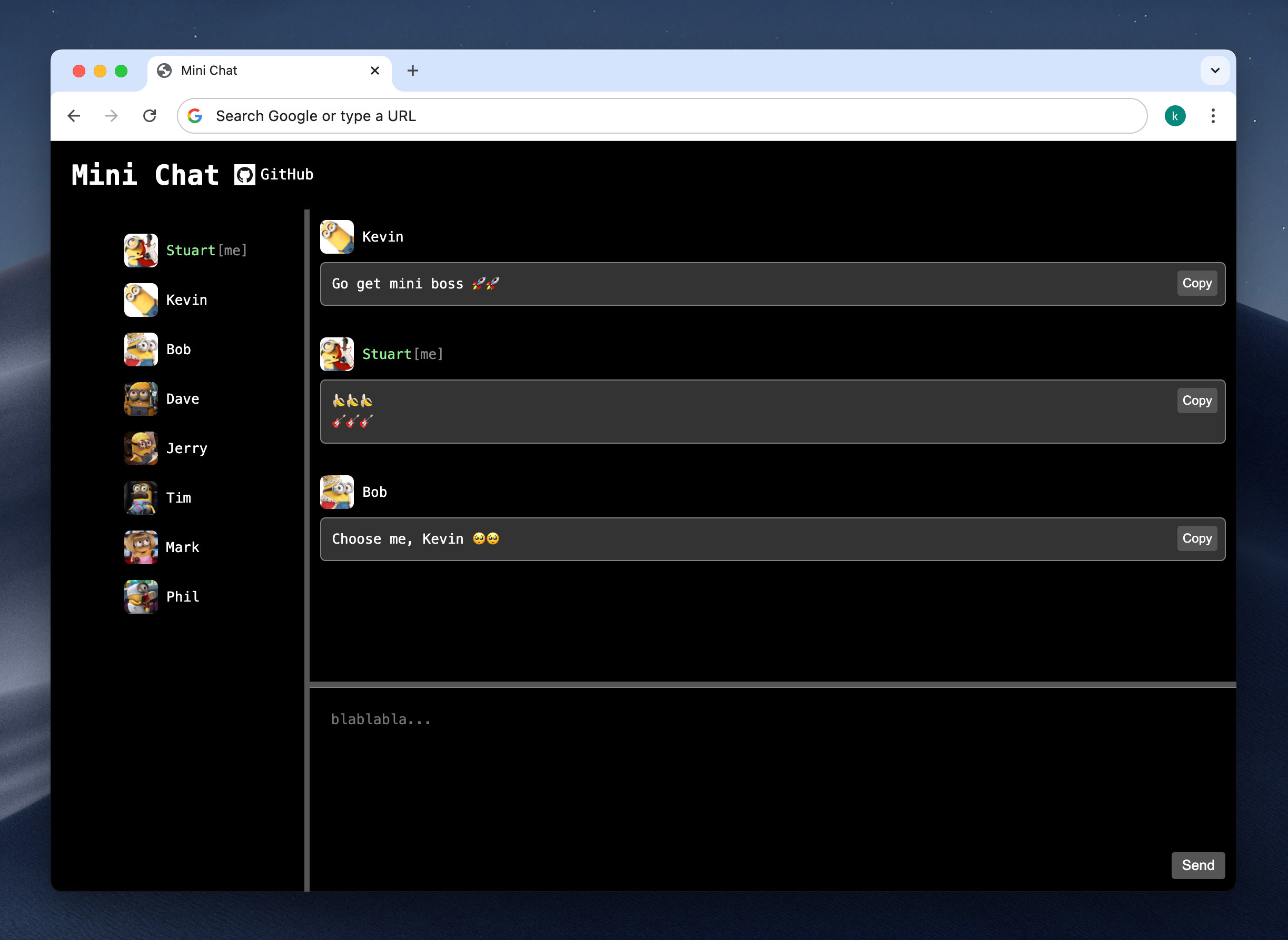The height and width of the screenshot is (940, 1288).
Task: Click the Kevin sender name in chat
Action: [383, 237]
